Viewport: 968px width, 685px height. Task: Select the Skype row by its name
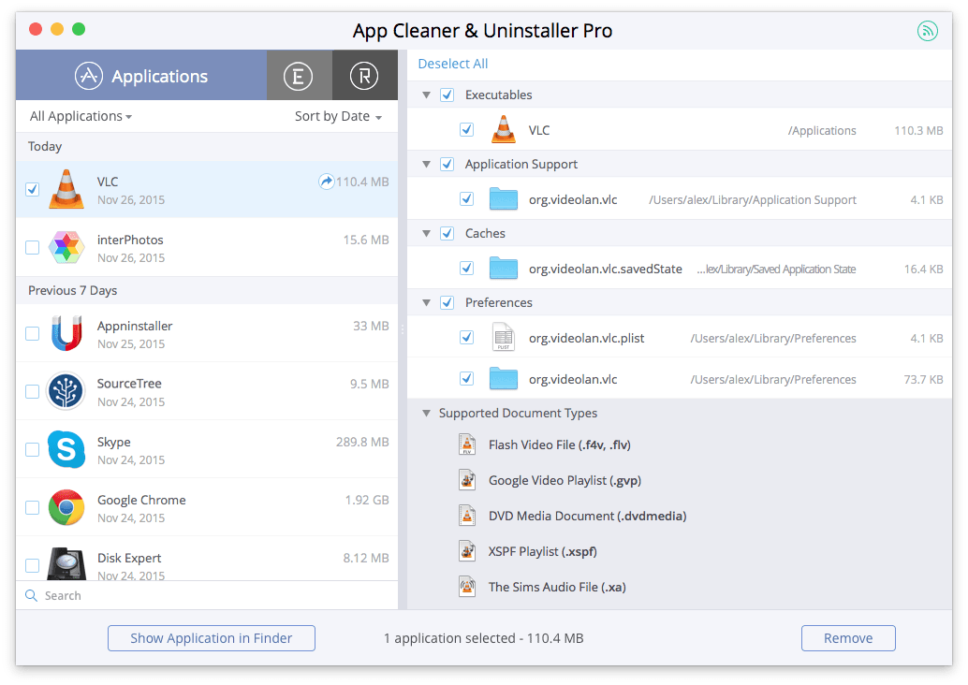point(114,442)
